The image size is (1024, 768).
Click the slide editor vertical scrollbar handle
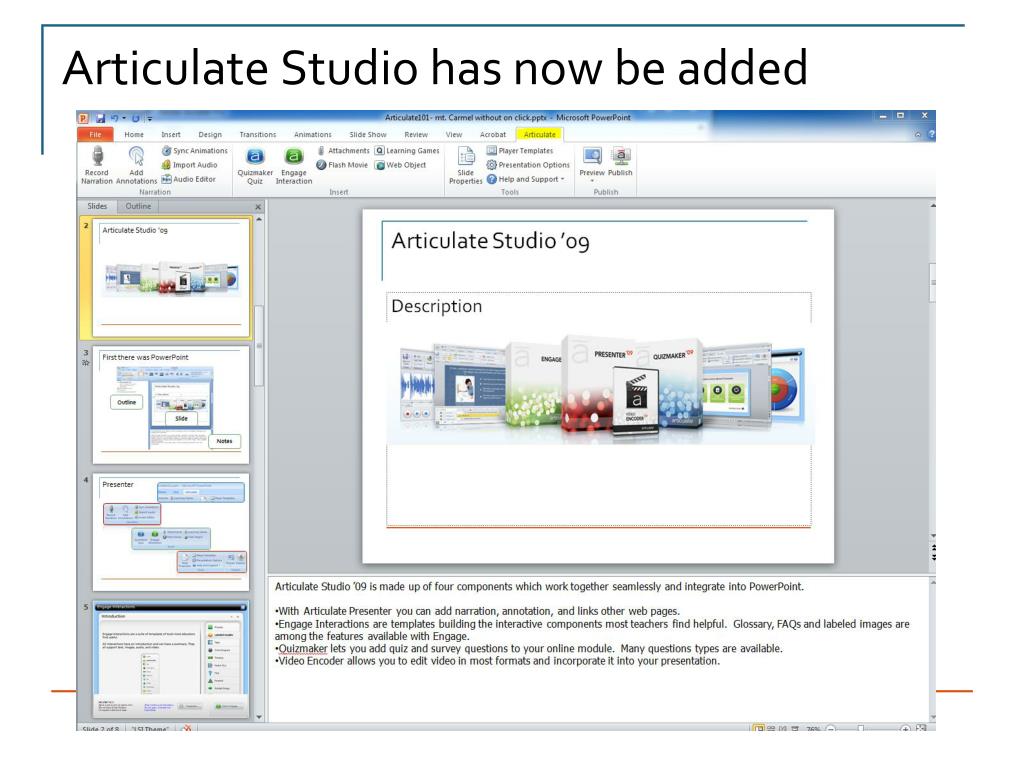[x=933, y=282]
